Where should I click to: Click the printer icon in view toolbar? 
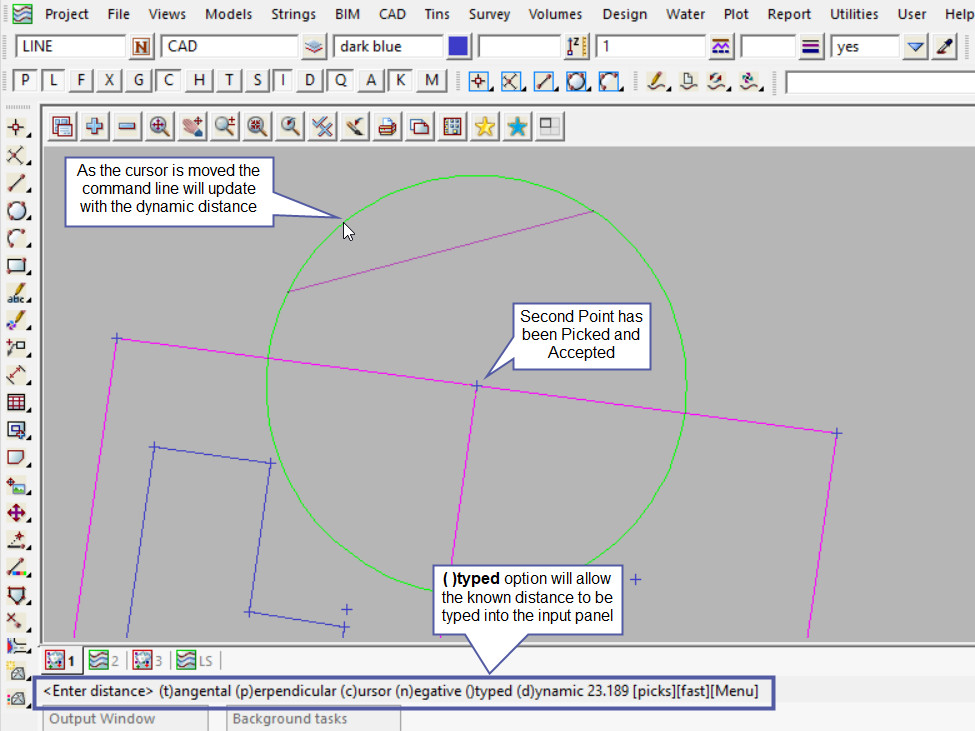click(387, 126)
